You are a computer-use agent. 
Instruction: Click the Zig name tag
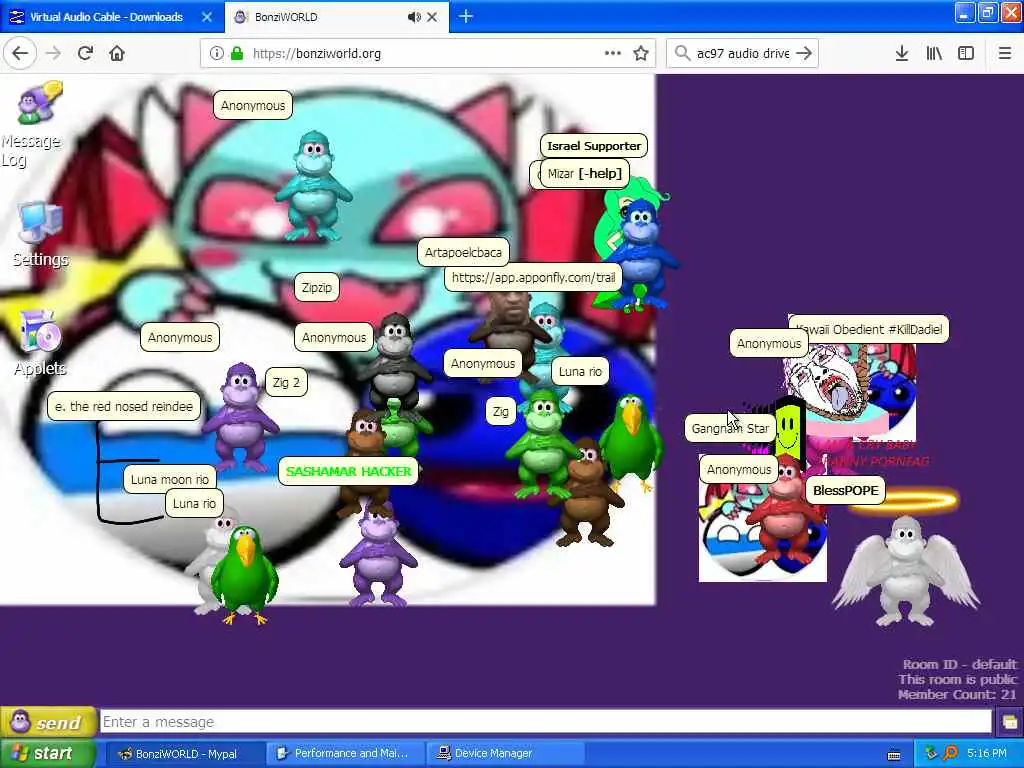[501, 411]
